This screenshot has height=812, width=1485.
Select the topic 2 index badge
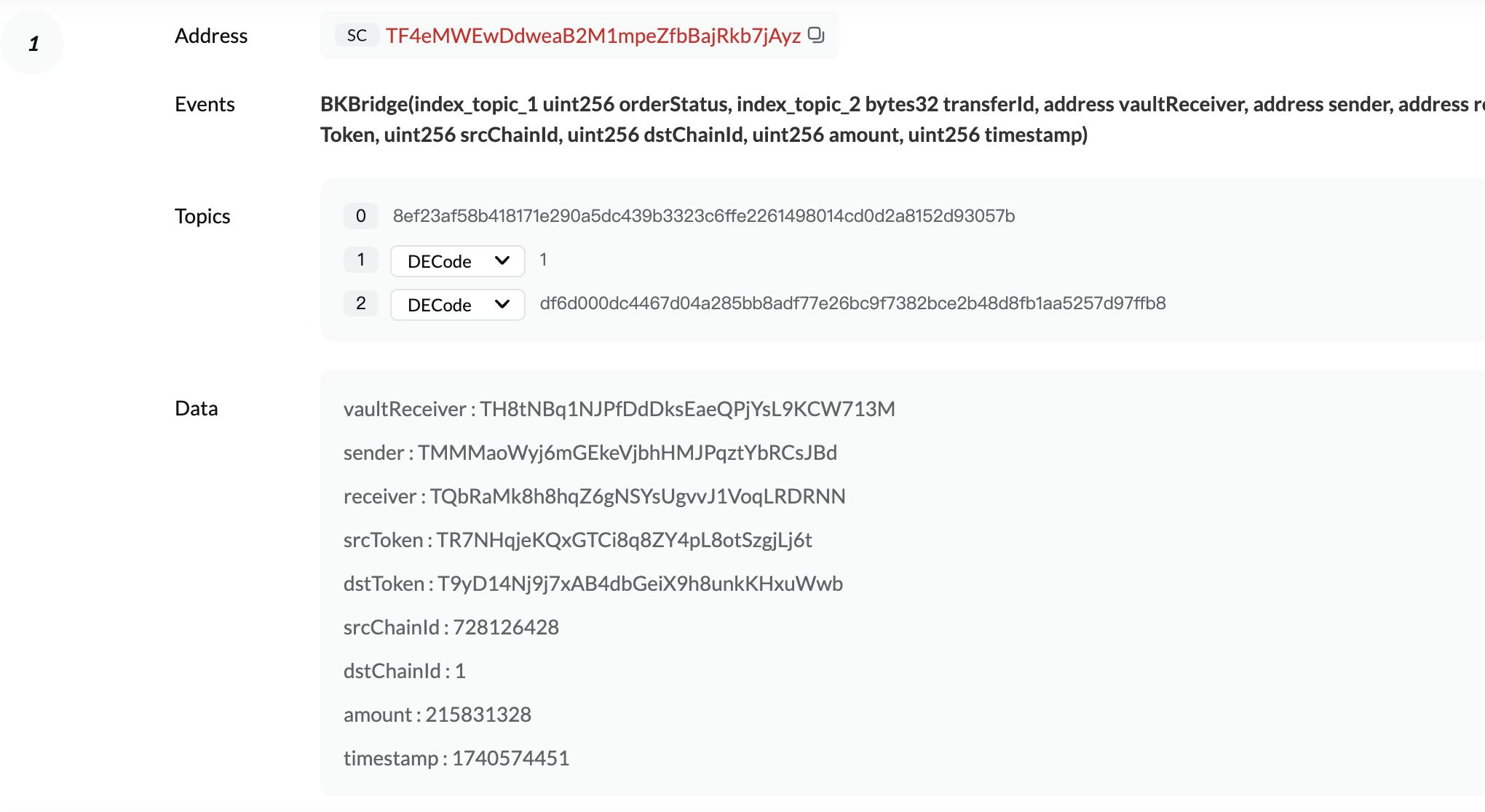[360, 303]
